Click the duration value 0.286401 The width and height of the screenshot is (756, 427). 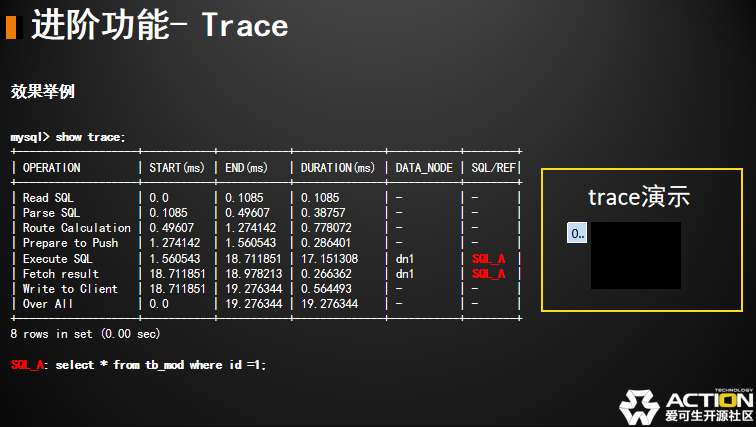click(x=326, y=243)
